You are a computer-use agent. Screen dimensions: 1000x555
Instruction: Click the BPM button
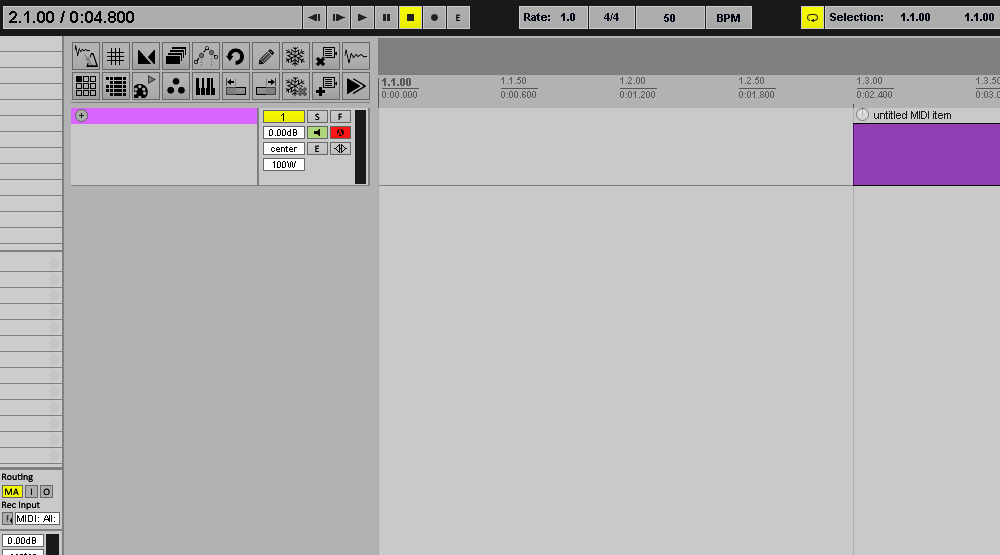(728, 18)
